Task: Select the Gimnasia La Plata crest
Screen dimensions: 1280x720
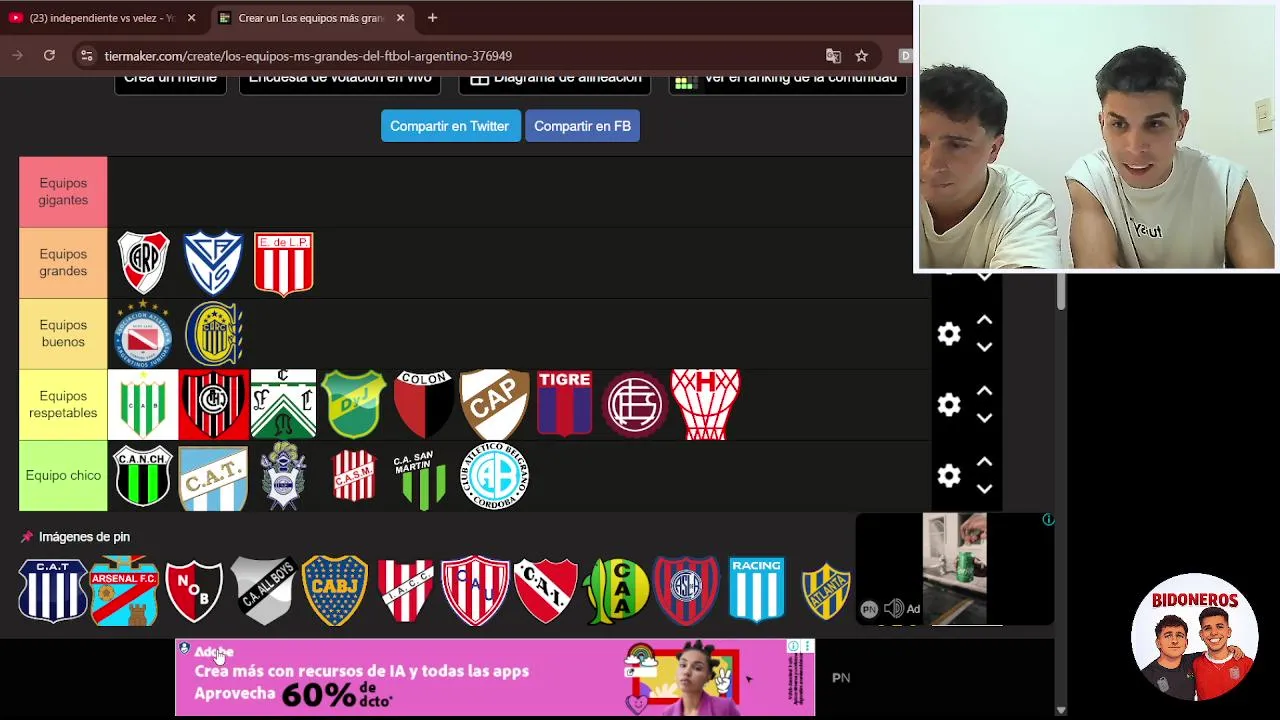Action: tap(284, 476)
